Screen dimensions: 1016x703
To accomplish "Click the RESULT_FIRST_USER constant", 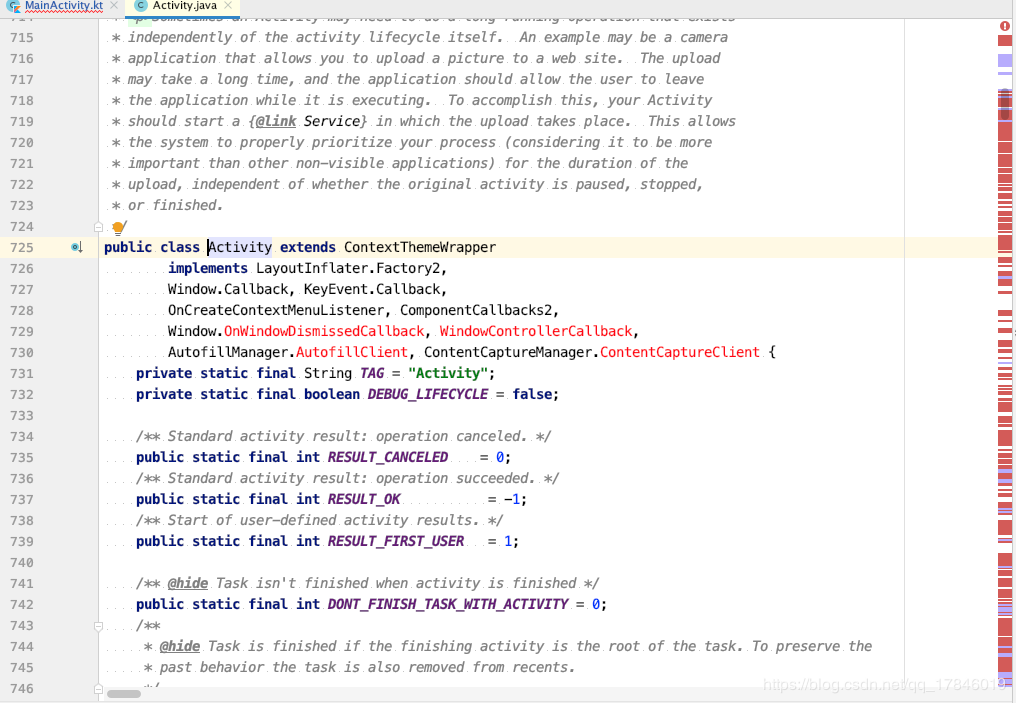I will pos(396,542).
